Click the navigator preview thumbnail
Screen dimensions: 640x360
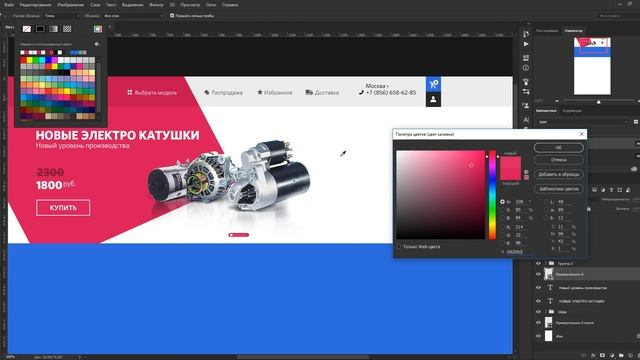coord(592,66)
